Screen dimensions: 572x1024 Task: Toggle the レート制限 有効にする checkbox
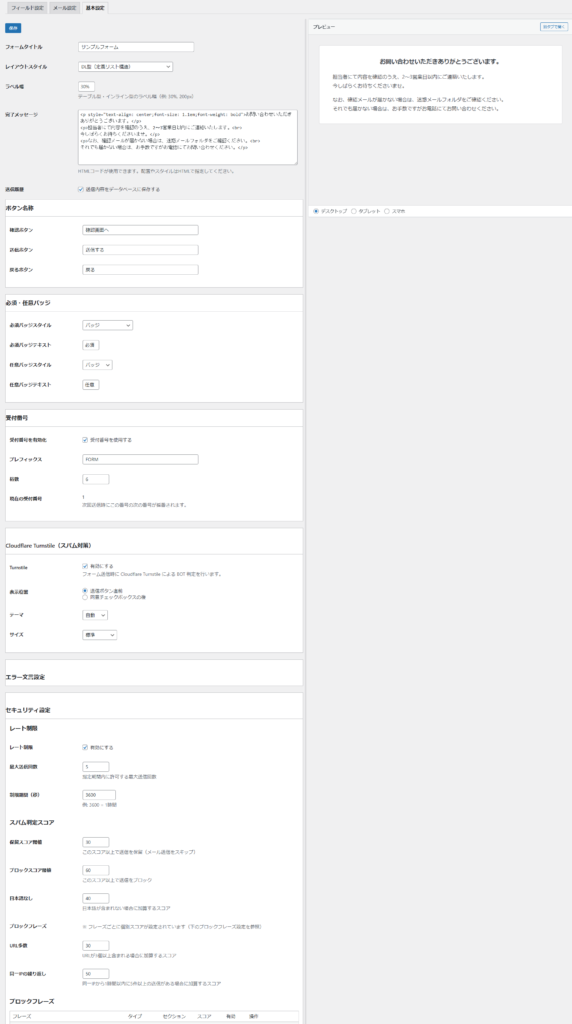(x=85, y=747)
